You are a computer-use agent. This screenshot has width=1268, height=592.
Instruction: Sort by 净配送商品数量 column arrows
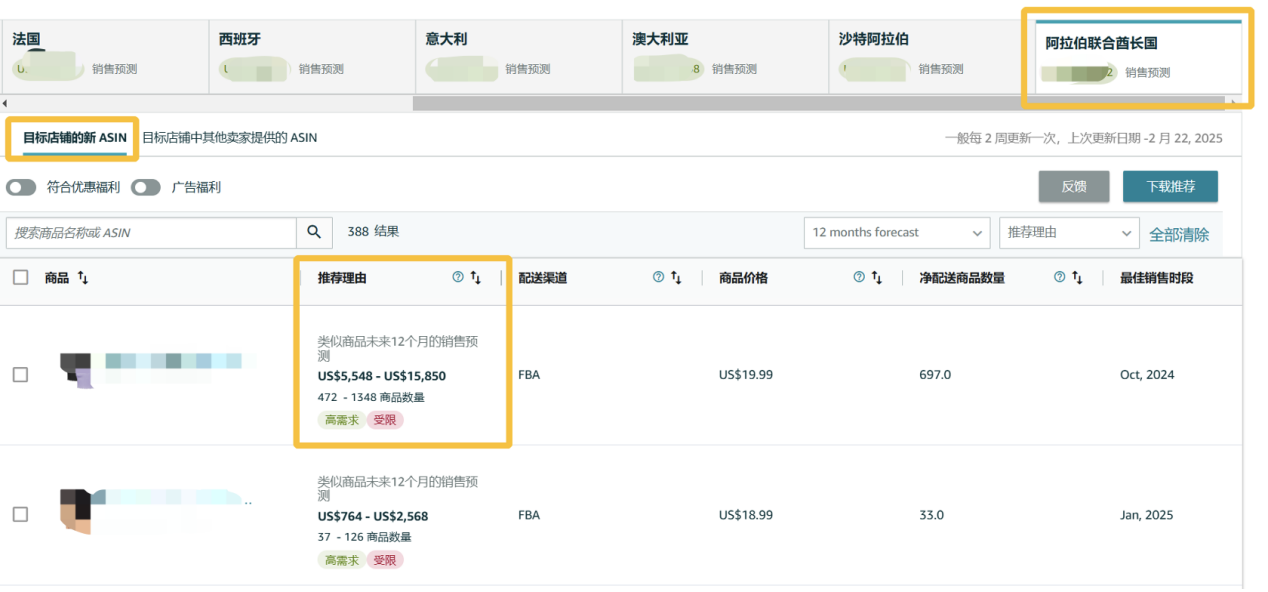1077,278
